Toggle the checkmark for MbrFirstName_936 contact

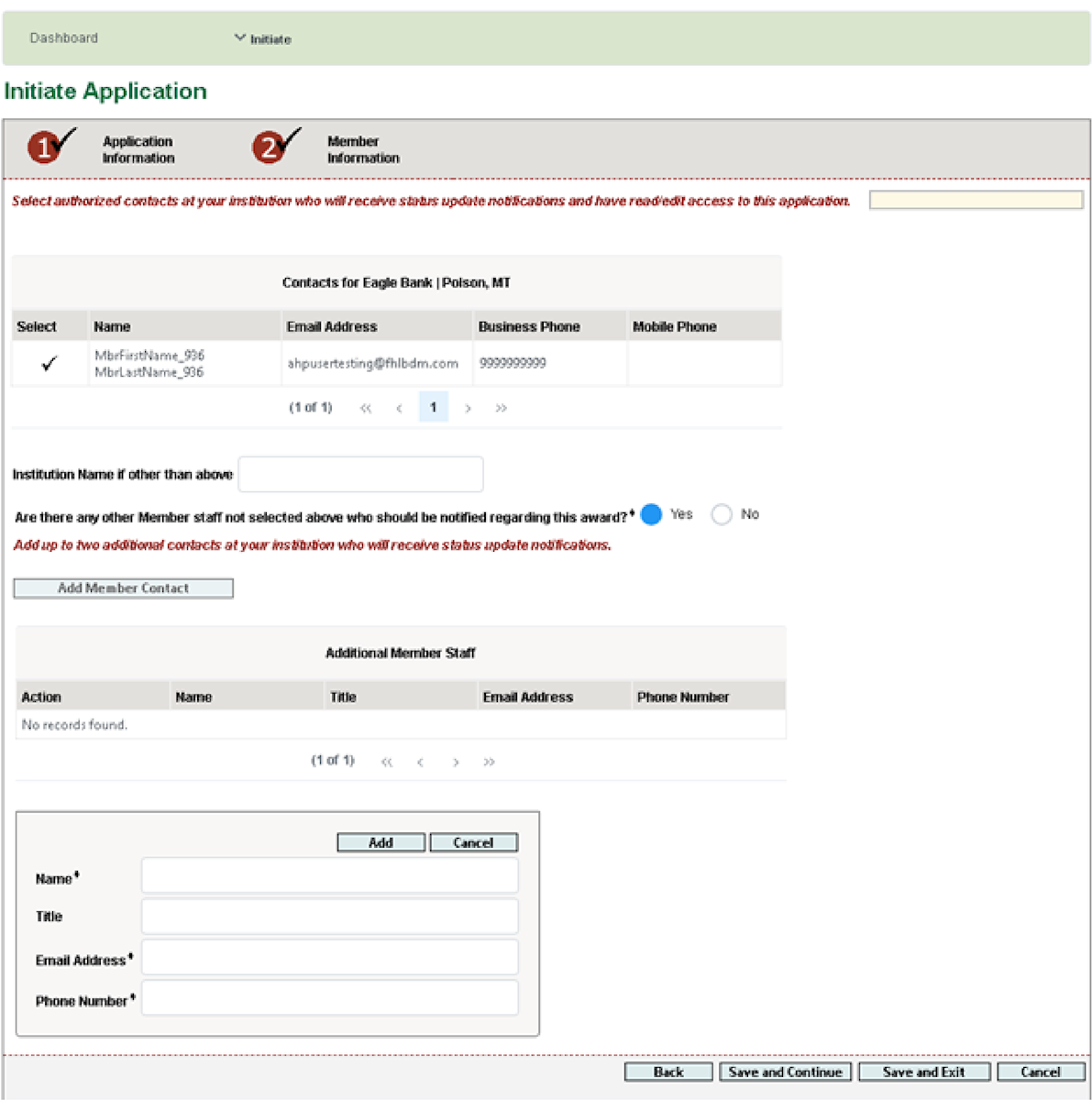click(50, 364)
